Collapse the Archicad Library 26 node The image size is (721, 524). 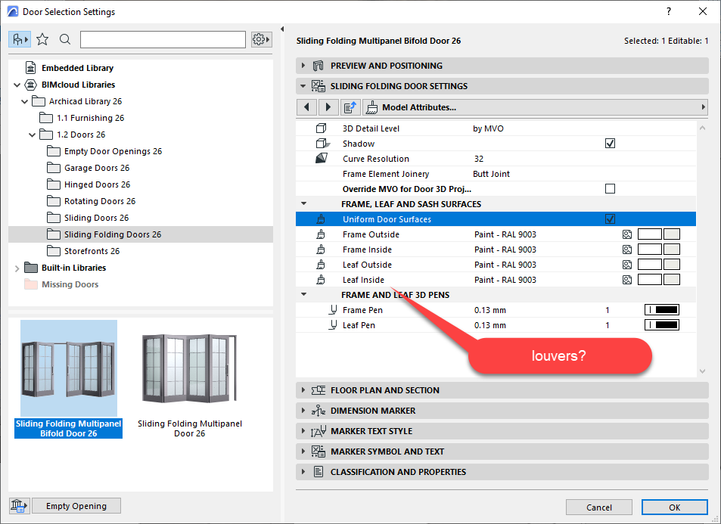coord(25,102)
